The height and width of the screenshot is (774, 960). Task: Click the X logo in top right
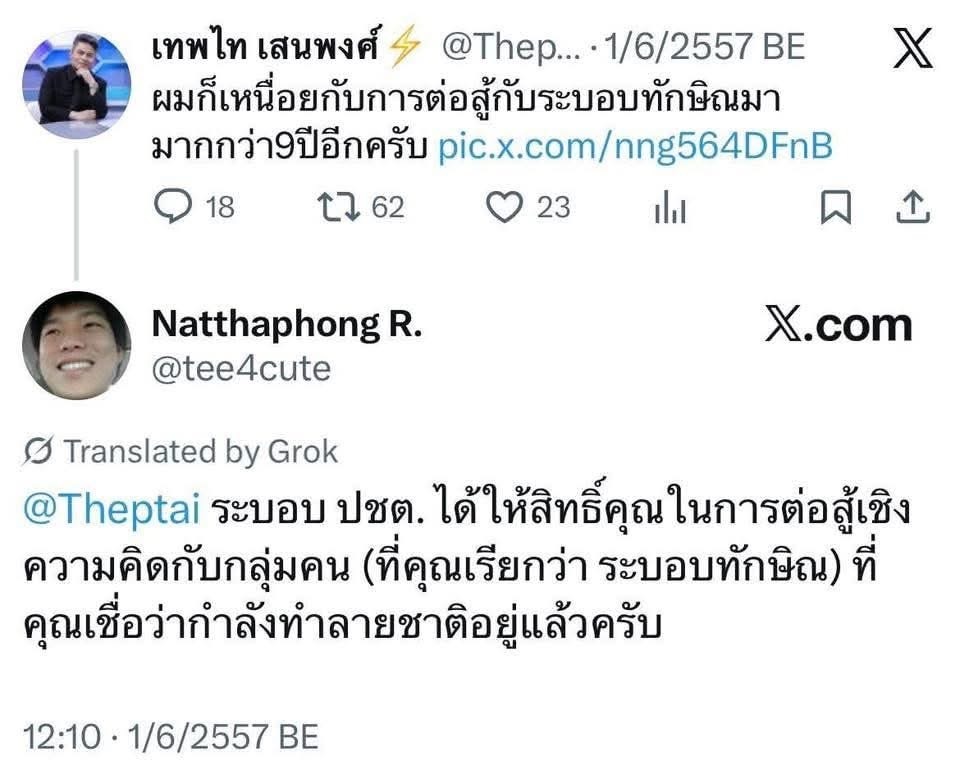click(x=912, y=49)
